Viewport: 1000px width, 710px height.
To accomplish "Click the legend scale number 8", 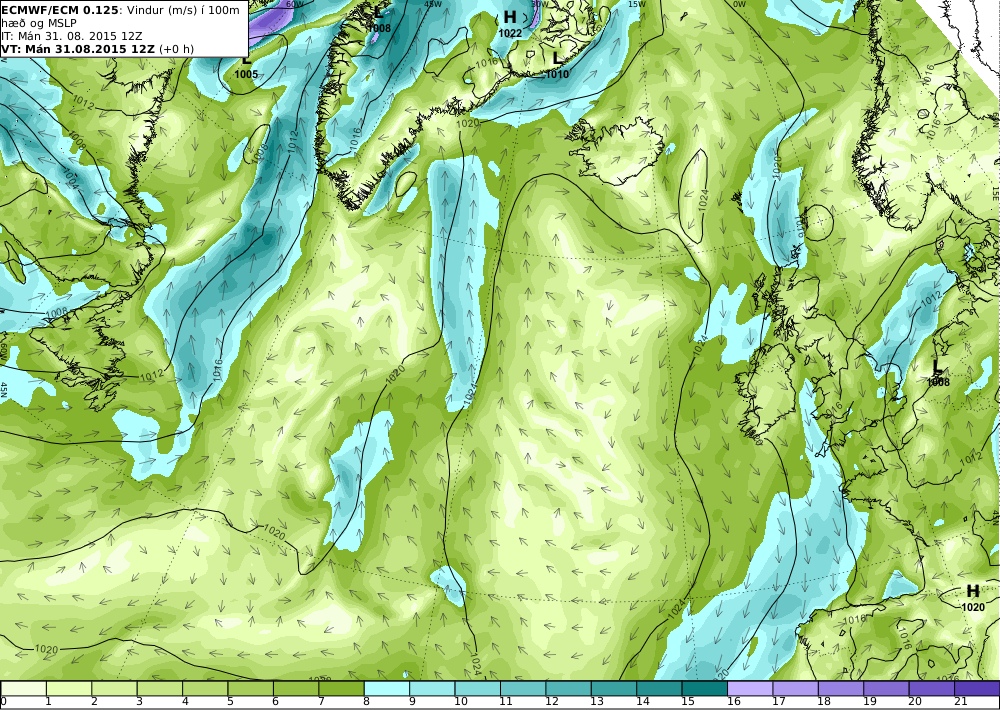I will tap(367, 702).
